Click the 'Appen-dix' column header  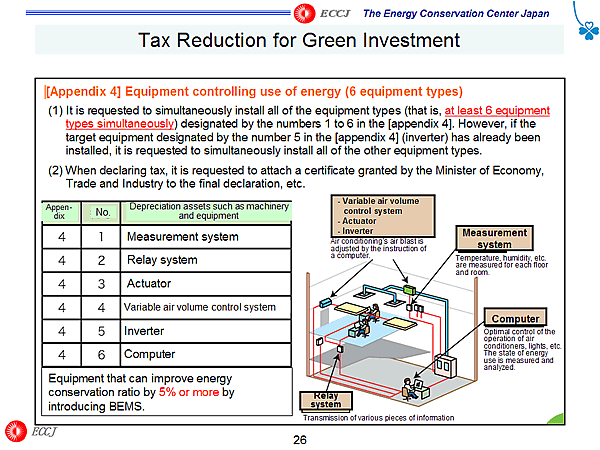click(60, 211)
